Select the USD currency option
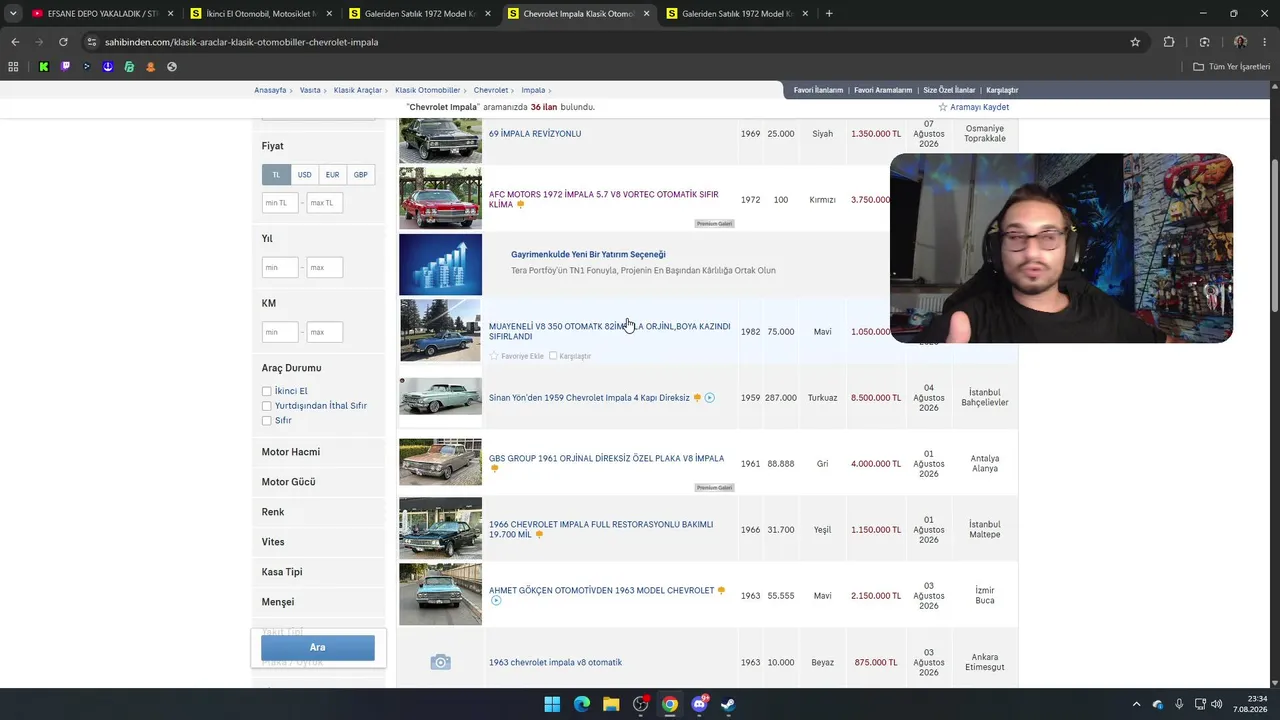Image resolution: width=1280 pixels, height=720 pixels. [304, 175]
